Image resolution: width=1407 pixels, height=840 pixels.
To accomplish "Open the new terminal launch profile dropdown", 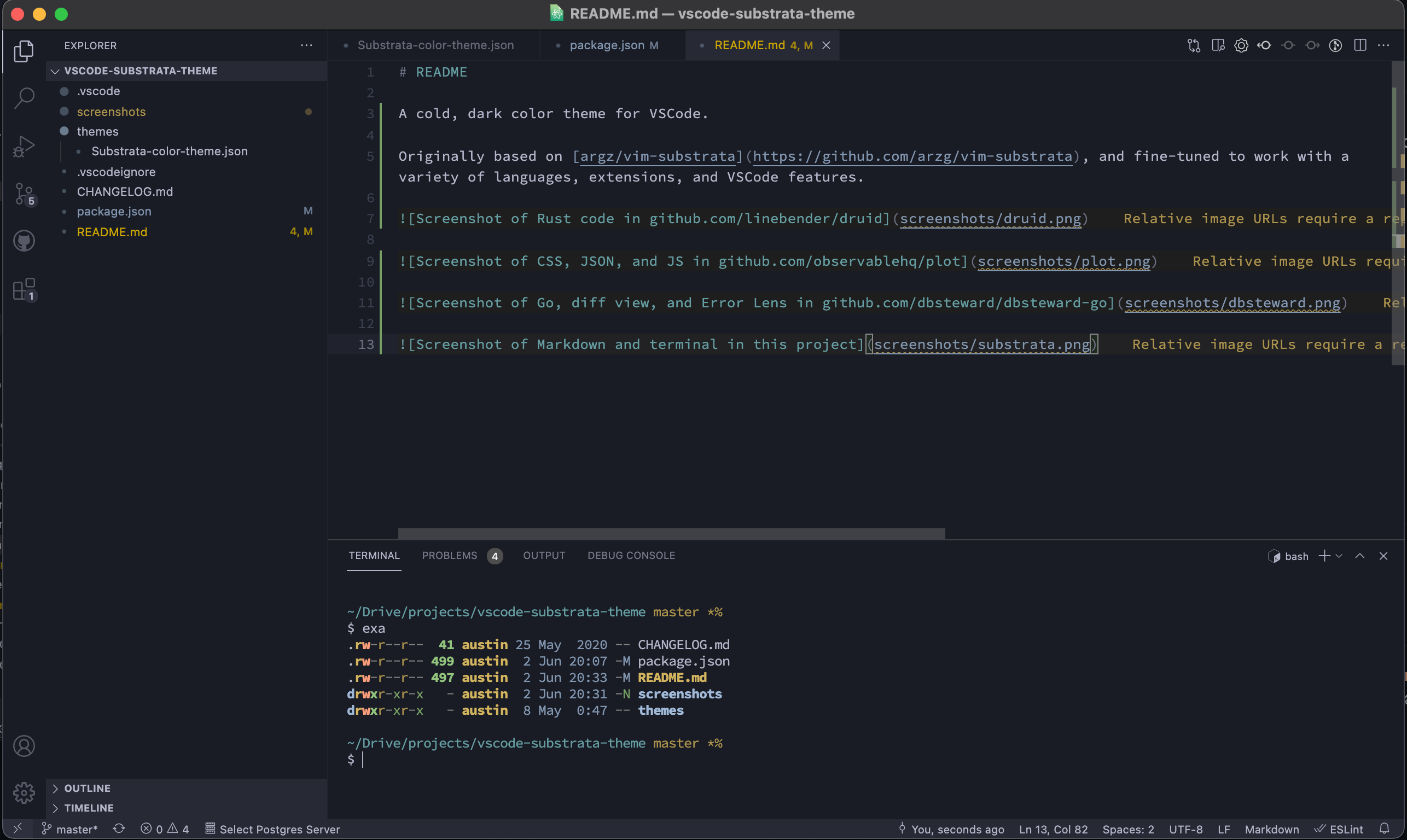I will pyautogui.click(x=1339, y=556).
